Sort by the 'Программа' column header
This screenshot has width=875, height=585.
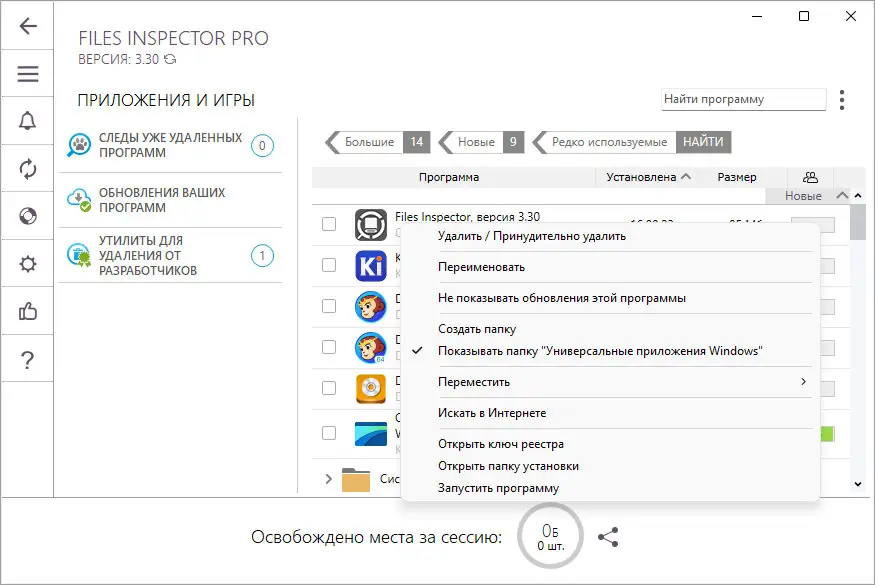pyautogui.click(x=449, y=178)
